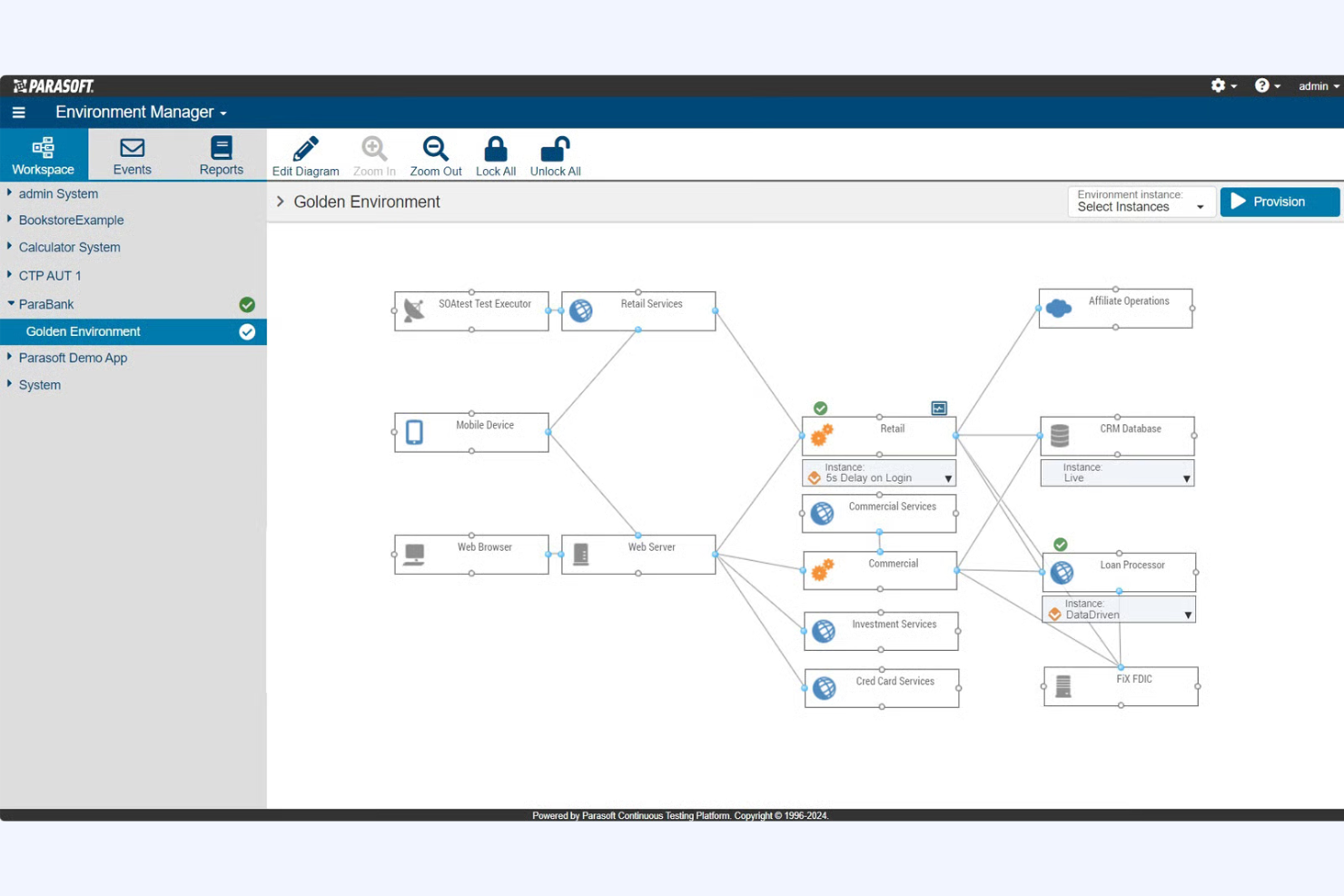Open the Retail 5s Delay on Login dropdown
1344x896 pixels.
(879, 473)
